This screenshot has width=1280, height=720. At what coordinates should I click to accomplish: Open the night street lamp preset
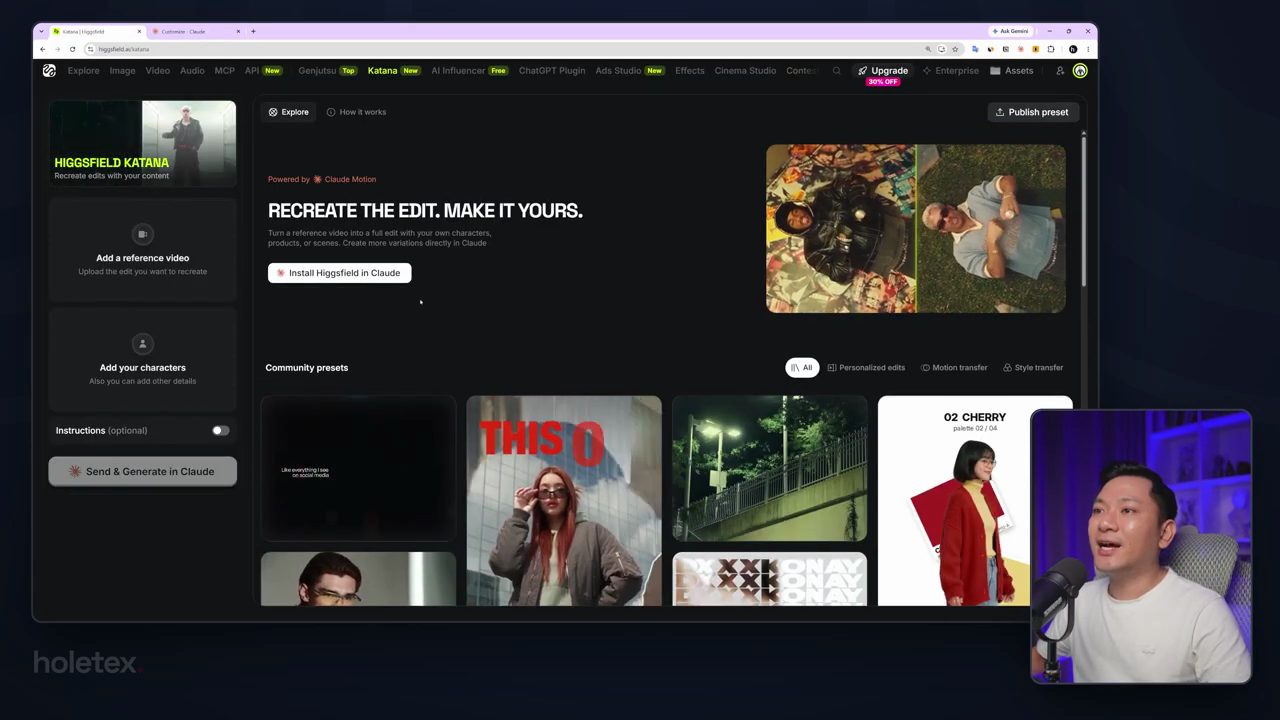(770, 469)
